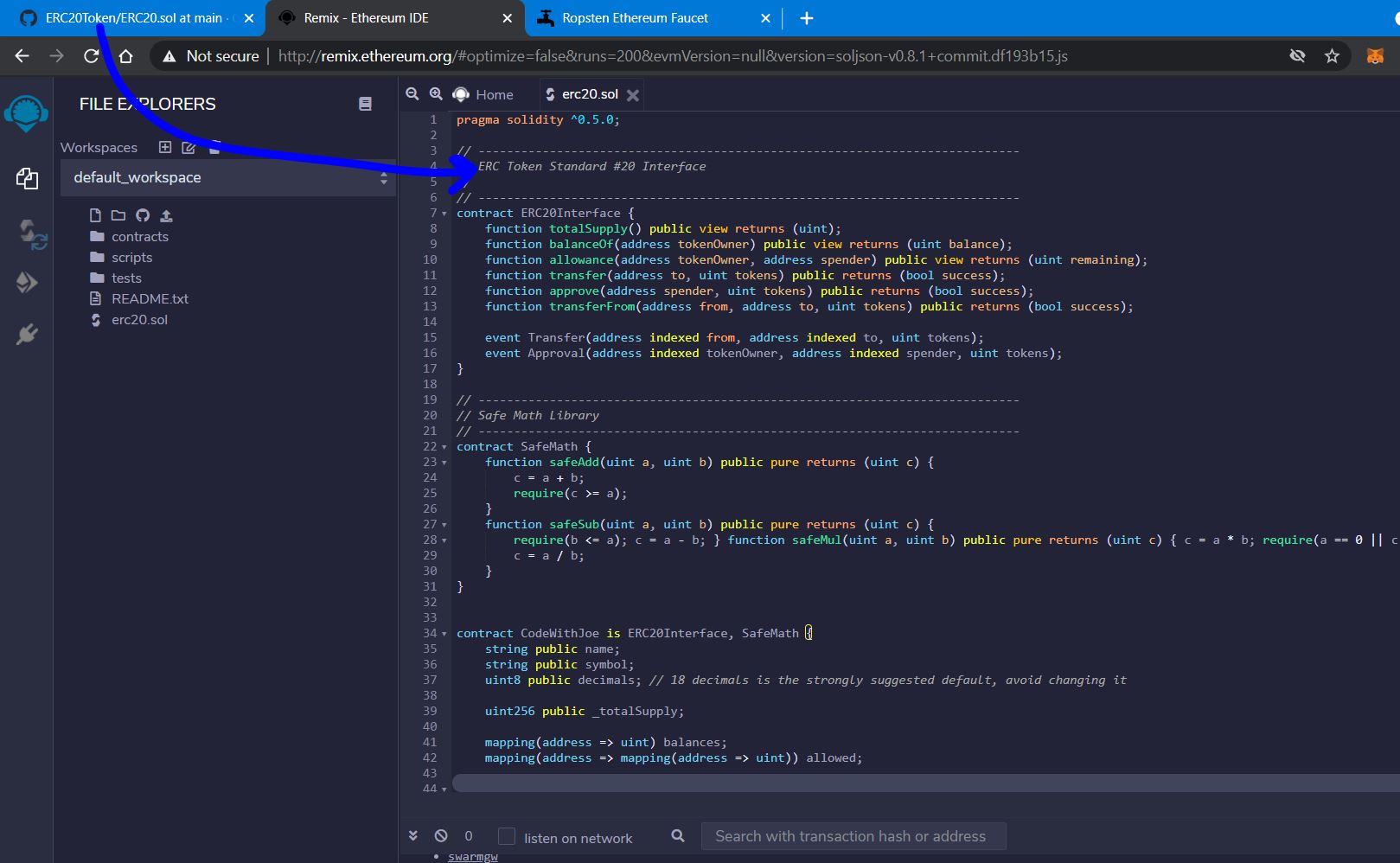This screenshot has width=1400, height=863.
Task: Clear the terminal console icon
Action: click(x=441, y=835)
